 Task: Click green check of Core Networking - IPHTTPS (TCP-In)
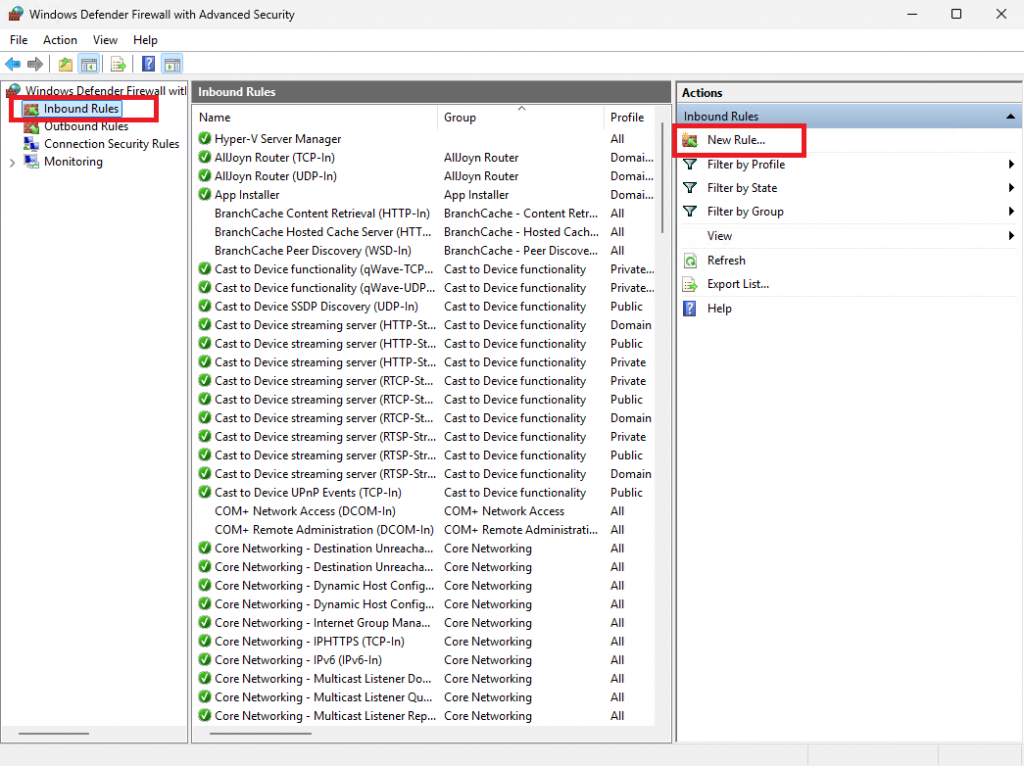(204, 641)
